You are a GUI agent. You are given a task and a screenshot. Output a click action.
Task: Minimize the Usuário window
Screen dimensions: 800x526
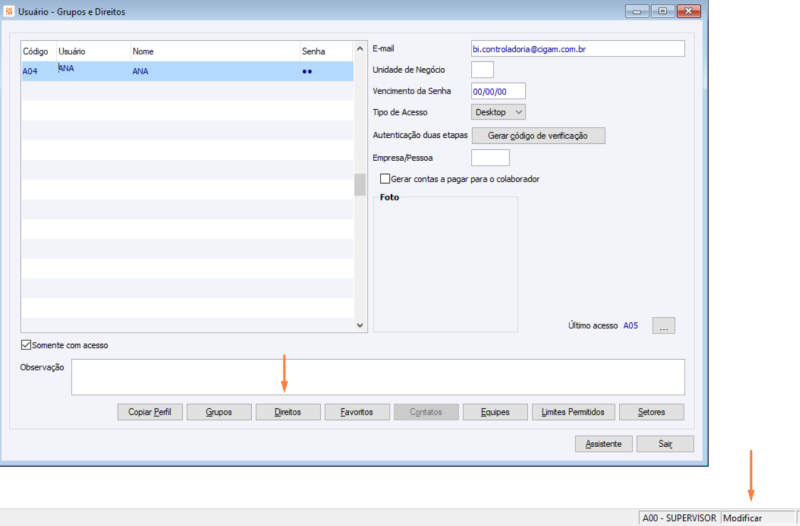pos(637,11)
